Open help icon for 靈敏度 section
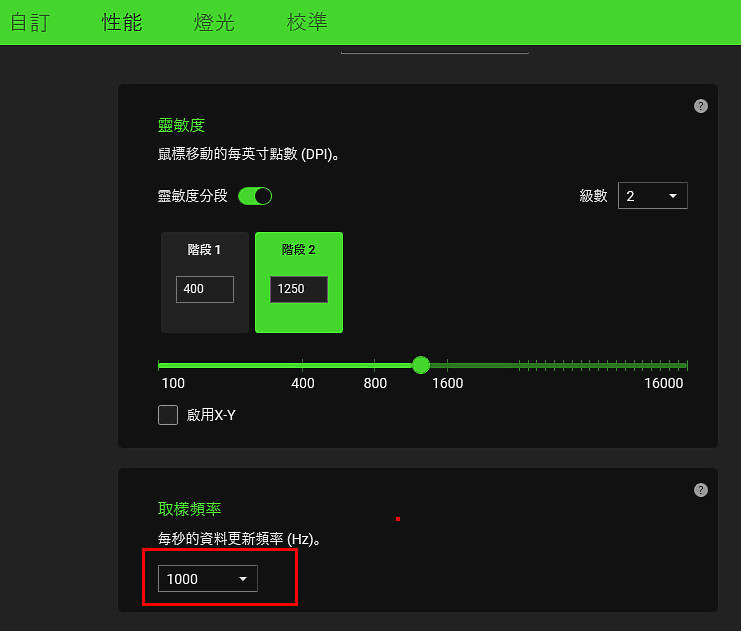 [x=700, y=106]
